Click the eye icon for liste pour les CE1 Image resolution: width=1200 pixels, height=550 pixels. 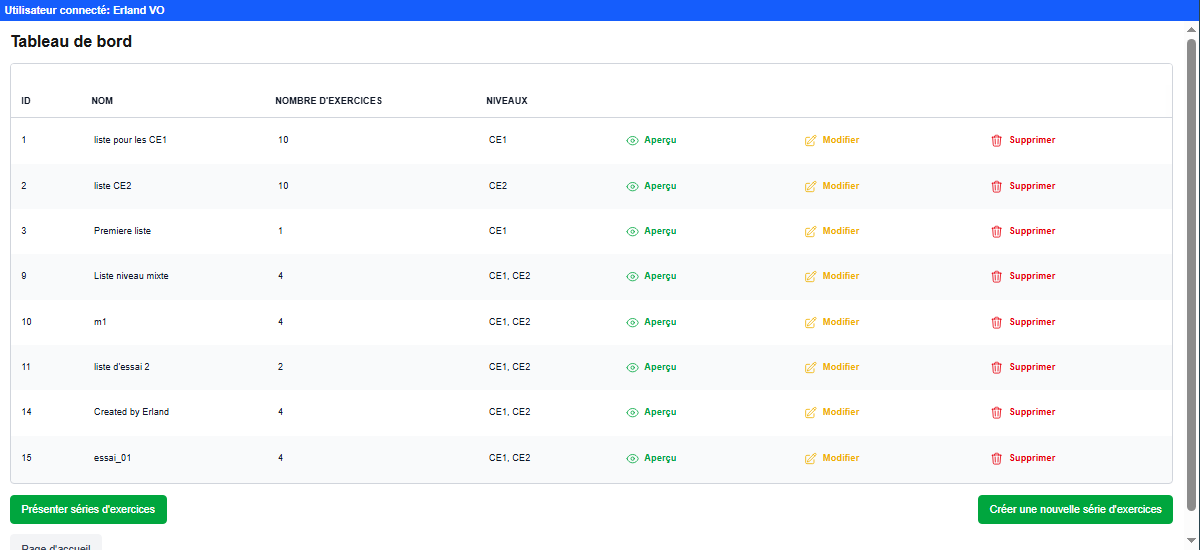(632, 141)
